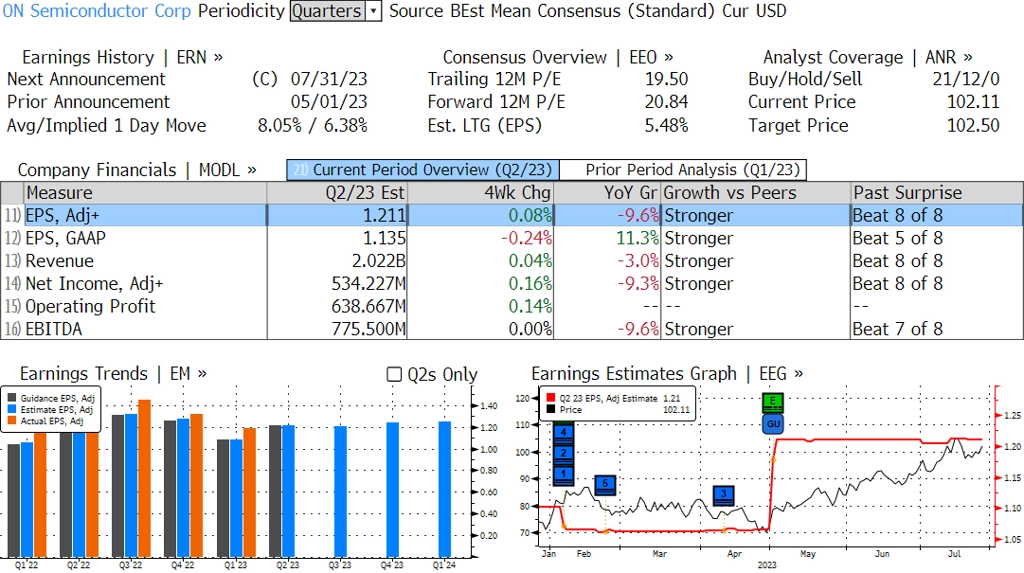The width and height of the screenshot is (1024, 573).
Task: Click the EBITDA estimate 775.500M
Action: click(x=368, y=329)
